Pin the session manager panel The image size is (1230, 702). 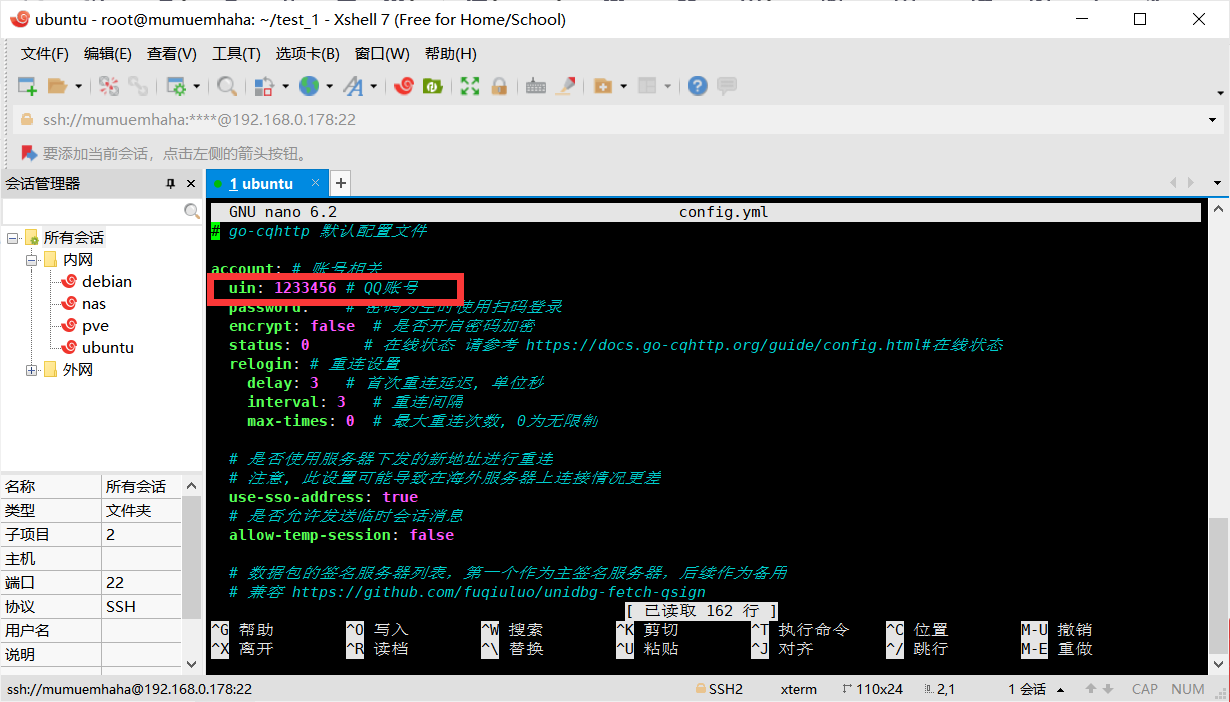click(x=171, y=184)
